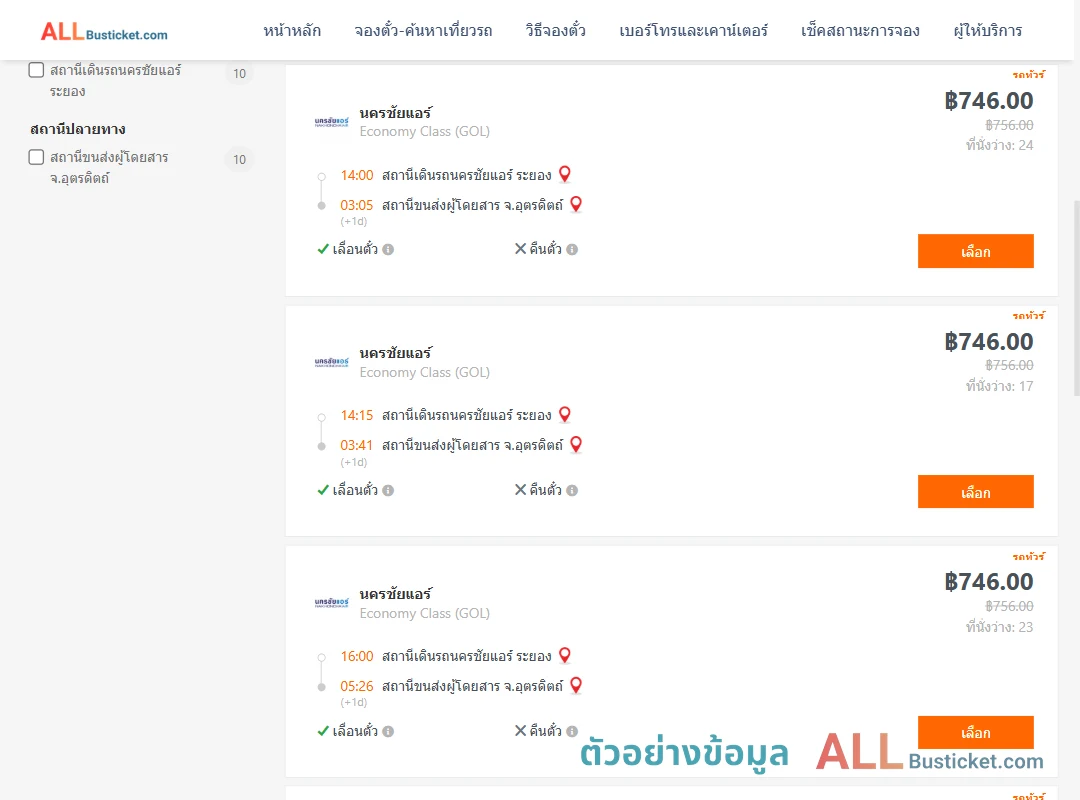1080x800 pixels.
Task: Open refund info icon on the 16:00 trip
Action: pos(572,731)
